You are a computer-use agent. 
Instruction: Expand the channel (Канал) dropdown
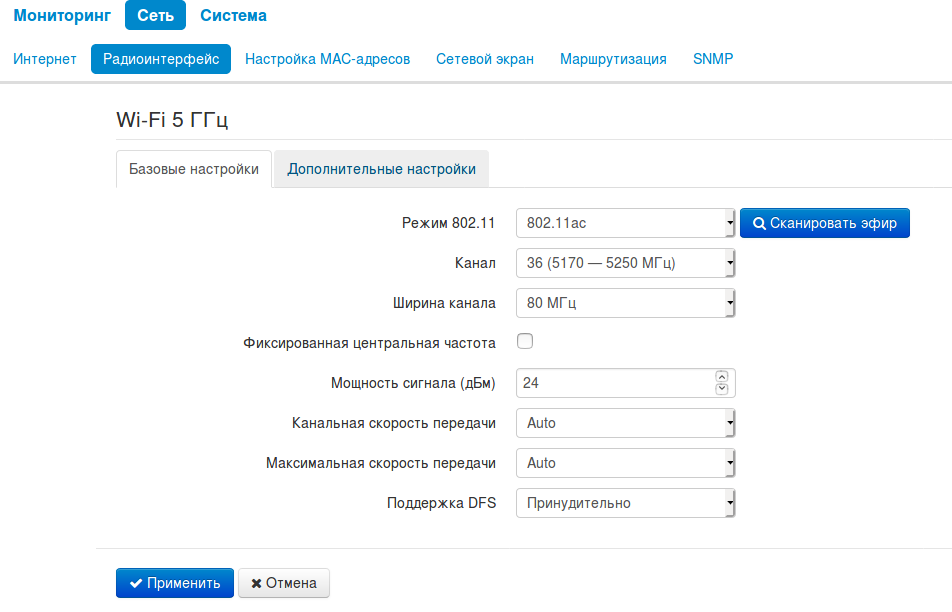point(625,263)
